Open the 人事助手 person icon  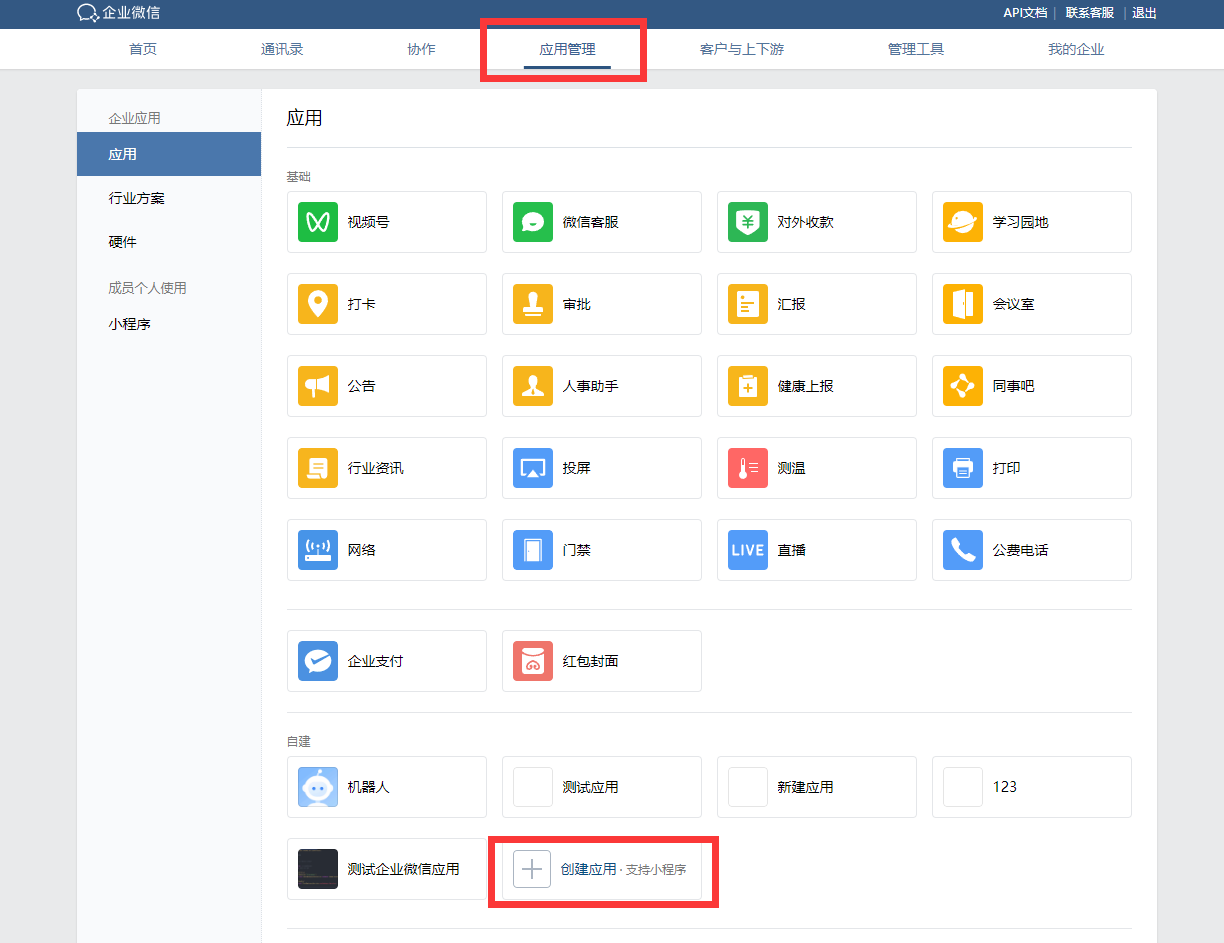pos(533,386)
